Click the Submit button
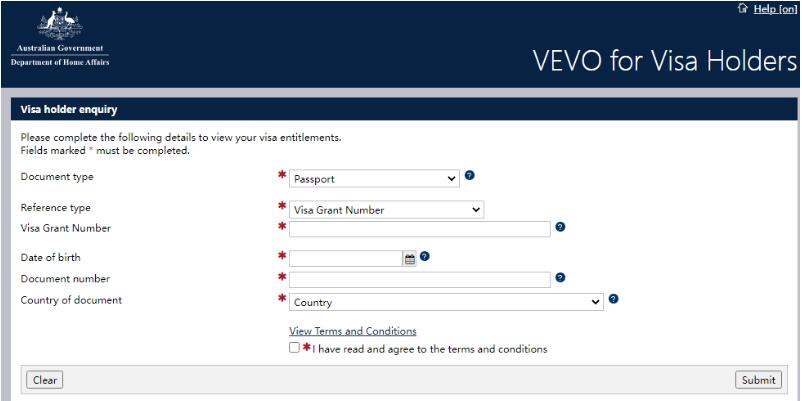 pos(759,380)
